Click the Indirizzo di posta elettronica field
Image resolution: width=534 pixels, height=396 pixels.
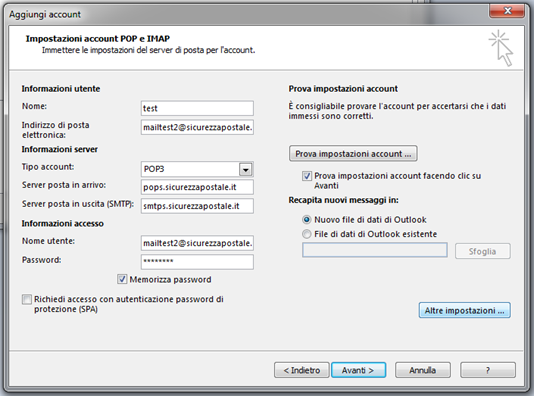(197, 127)
